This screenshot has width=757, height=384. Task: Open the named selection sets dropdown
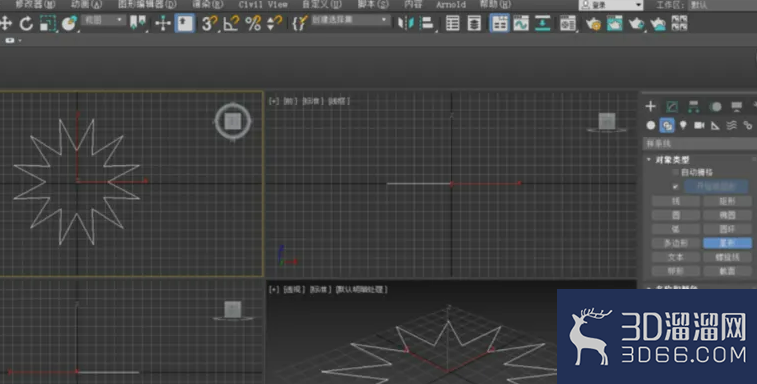click(x=350, y=20)
